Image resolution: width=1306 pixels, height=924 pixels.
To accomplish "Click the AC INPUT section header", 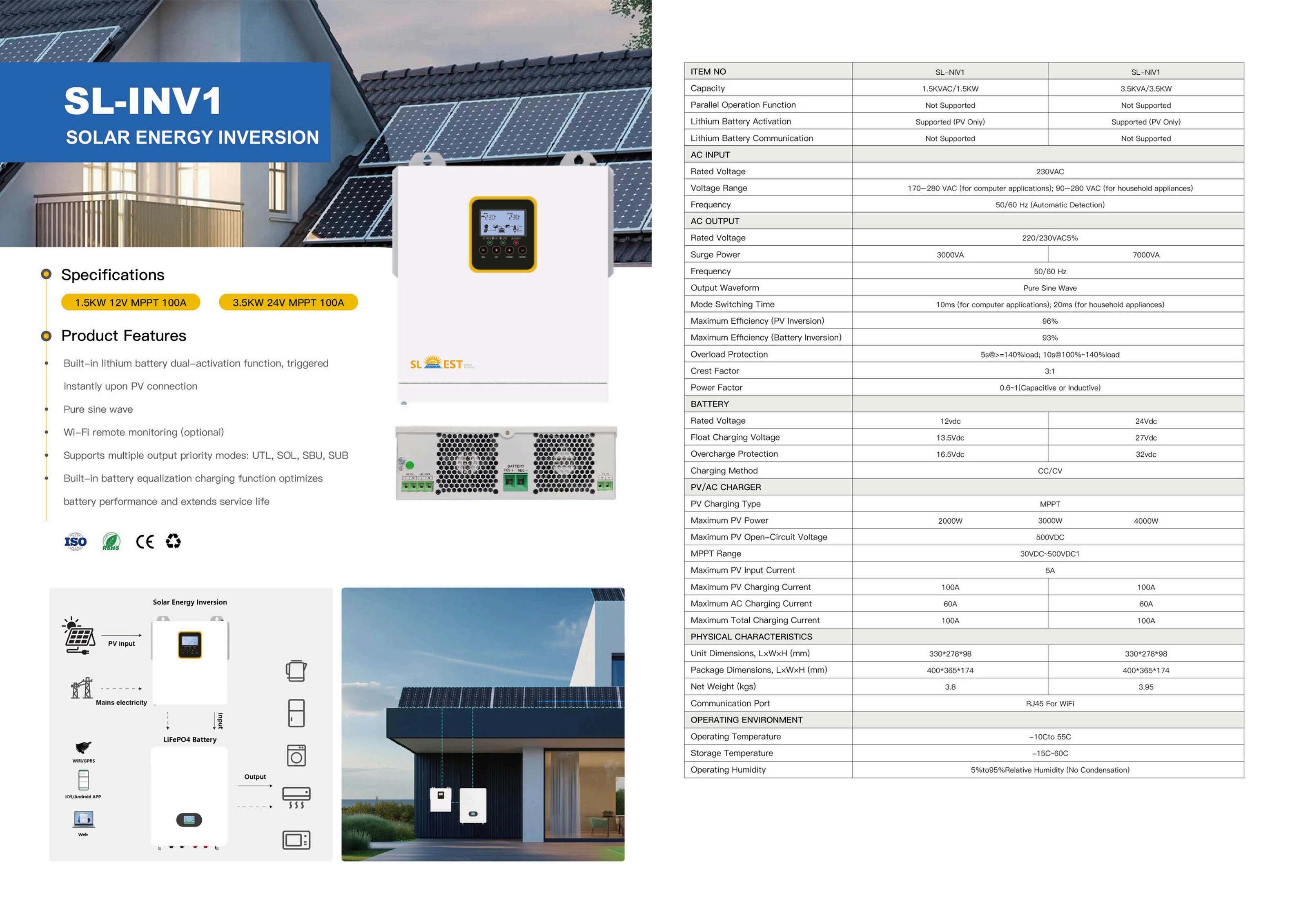I will 768,154.
